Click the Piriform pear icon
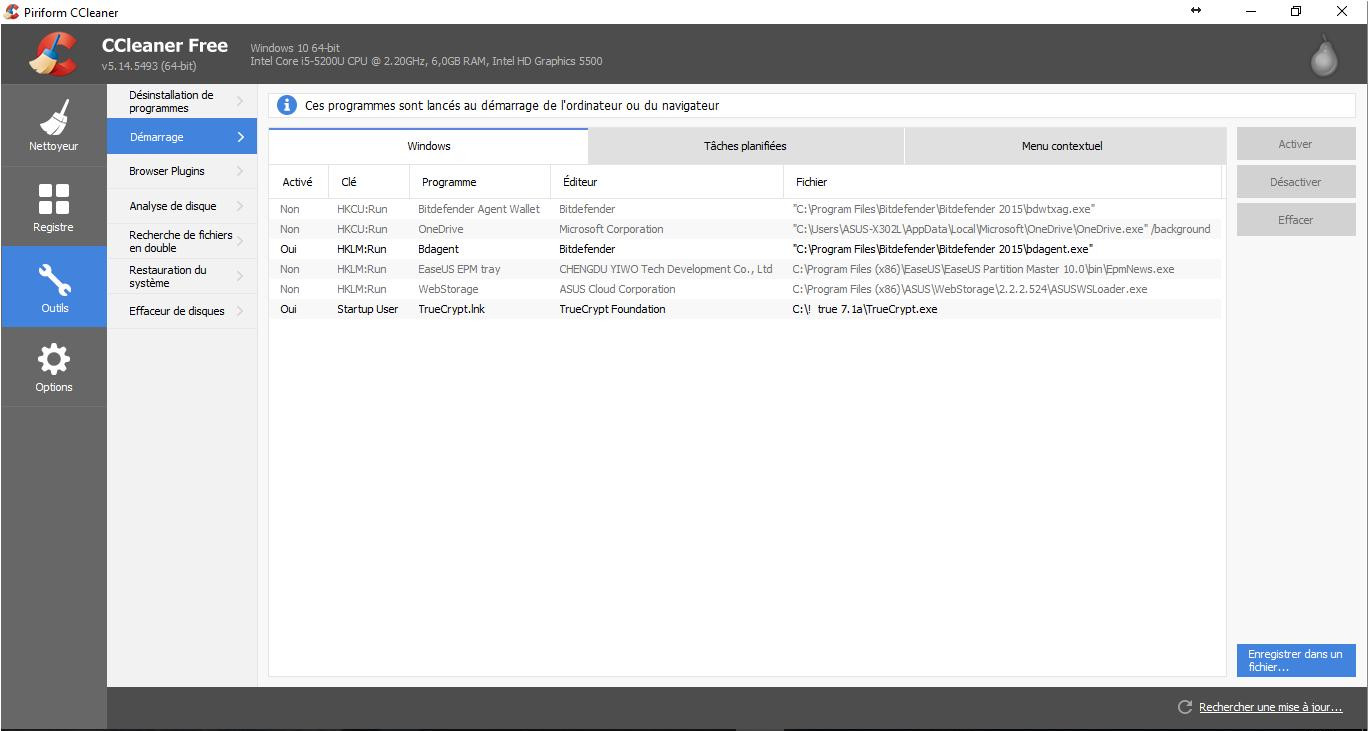Viewport: 1368px width, 731px height. click(x=1324, y=55)
